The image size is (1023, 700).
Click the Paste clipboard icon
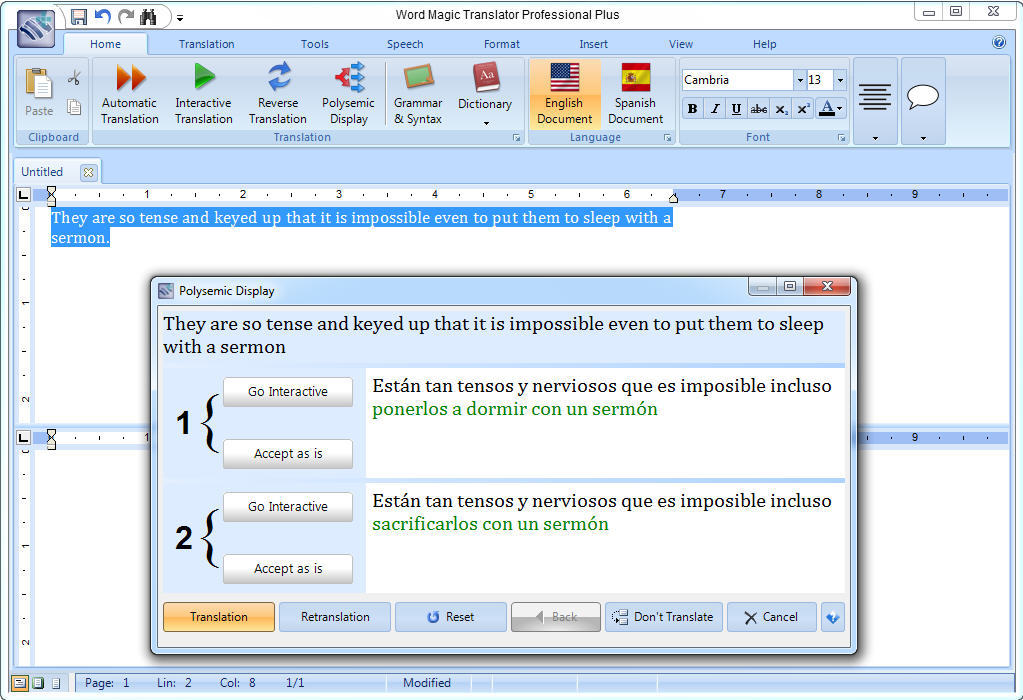click(39, 86)
